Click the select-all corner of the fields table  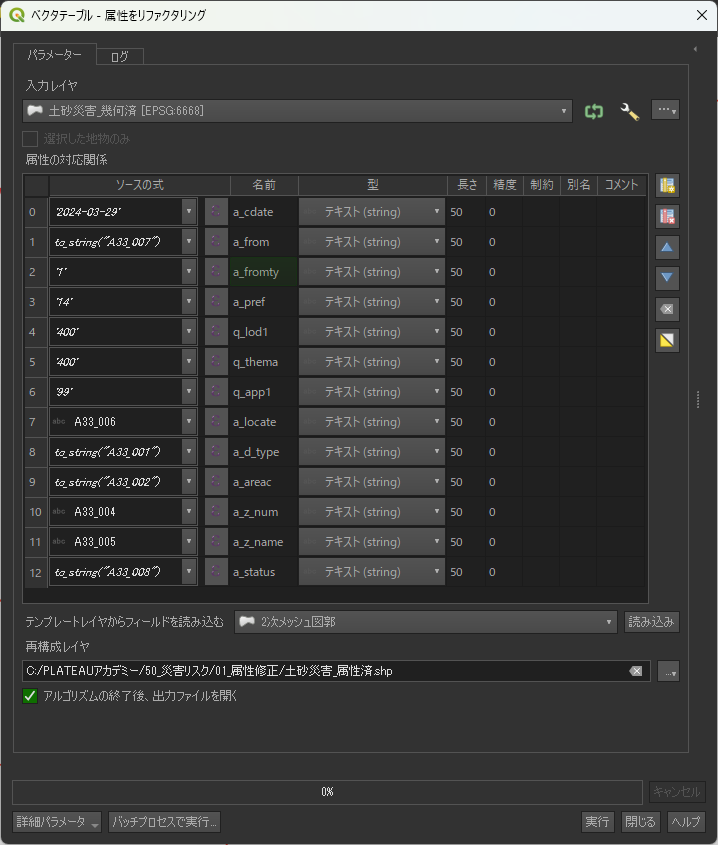point(37,185)
